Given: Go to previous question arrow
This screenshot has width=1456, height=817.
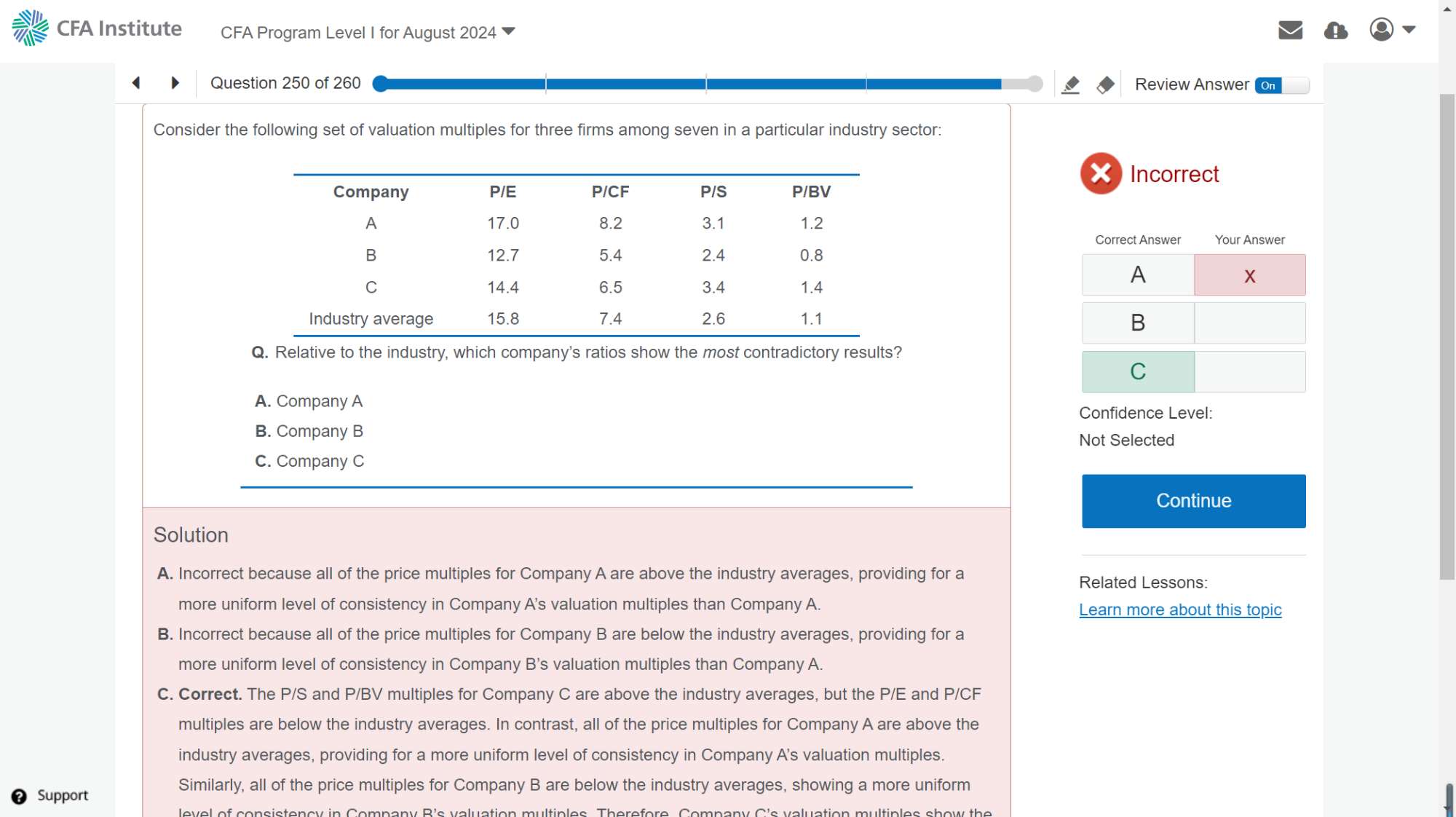Looking at the screenshot, I should [x=136, y=83].
